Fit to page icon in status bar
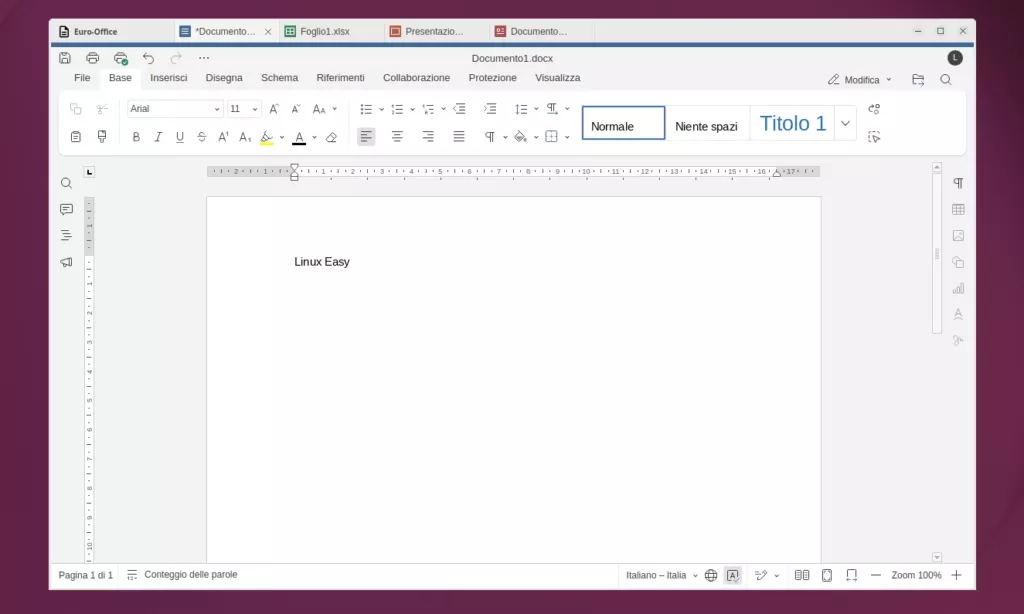The image size is (1024, 614). pyautogui.click(x=827, y=575)
